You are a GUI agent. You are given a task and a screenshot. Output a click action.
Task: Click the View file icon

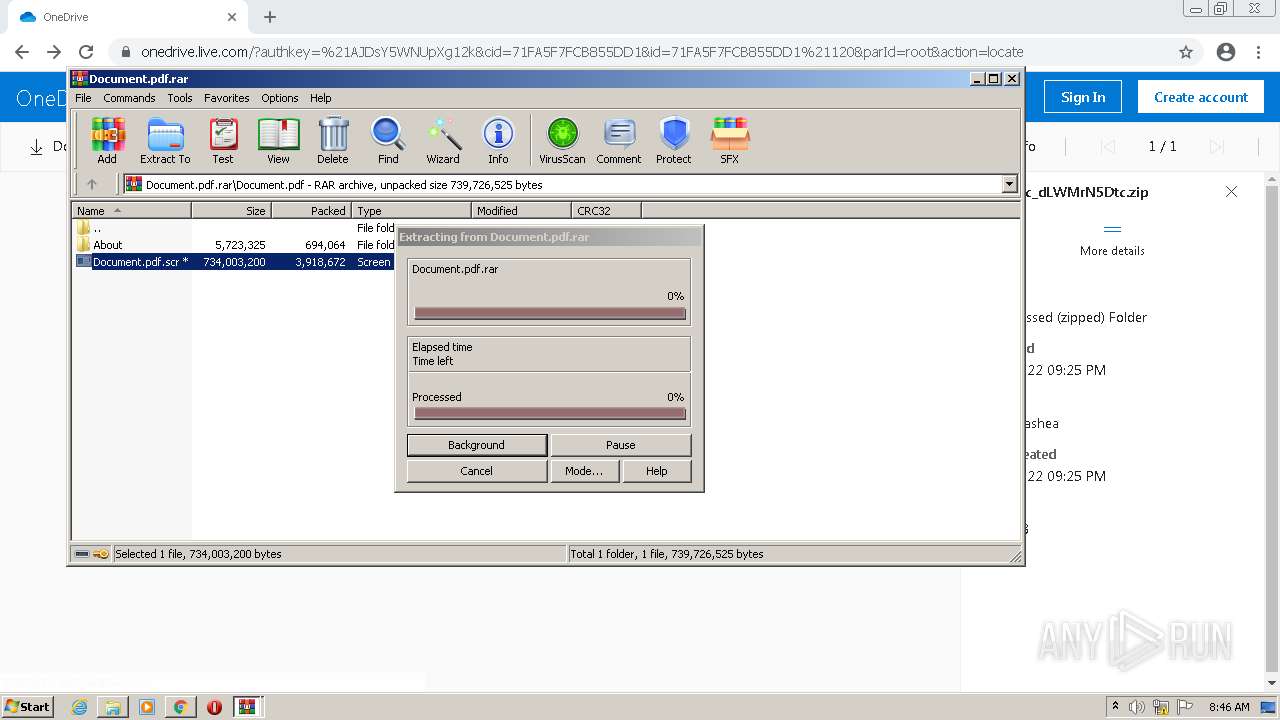point(278,140)
